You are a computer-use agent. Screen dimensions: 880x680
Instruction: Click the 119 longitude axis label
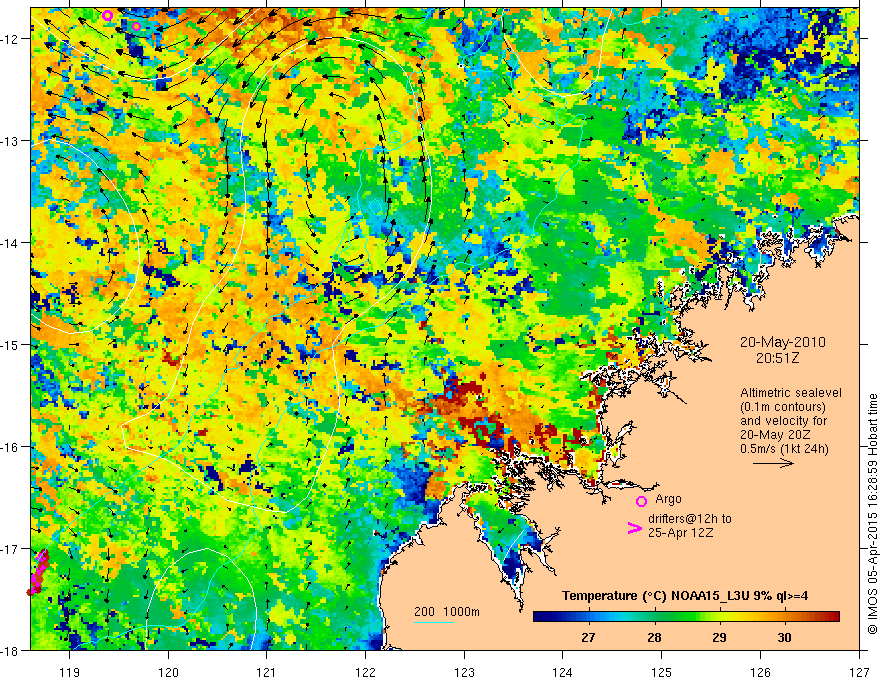(70, 672)
